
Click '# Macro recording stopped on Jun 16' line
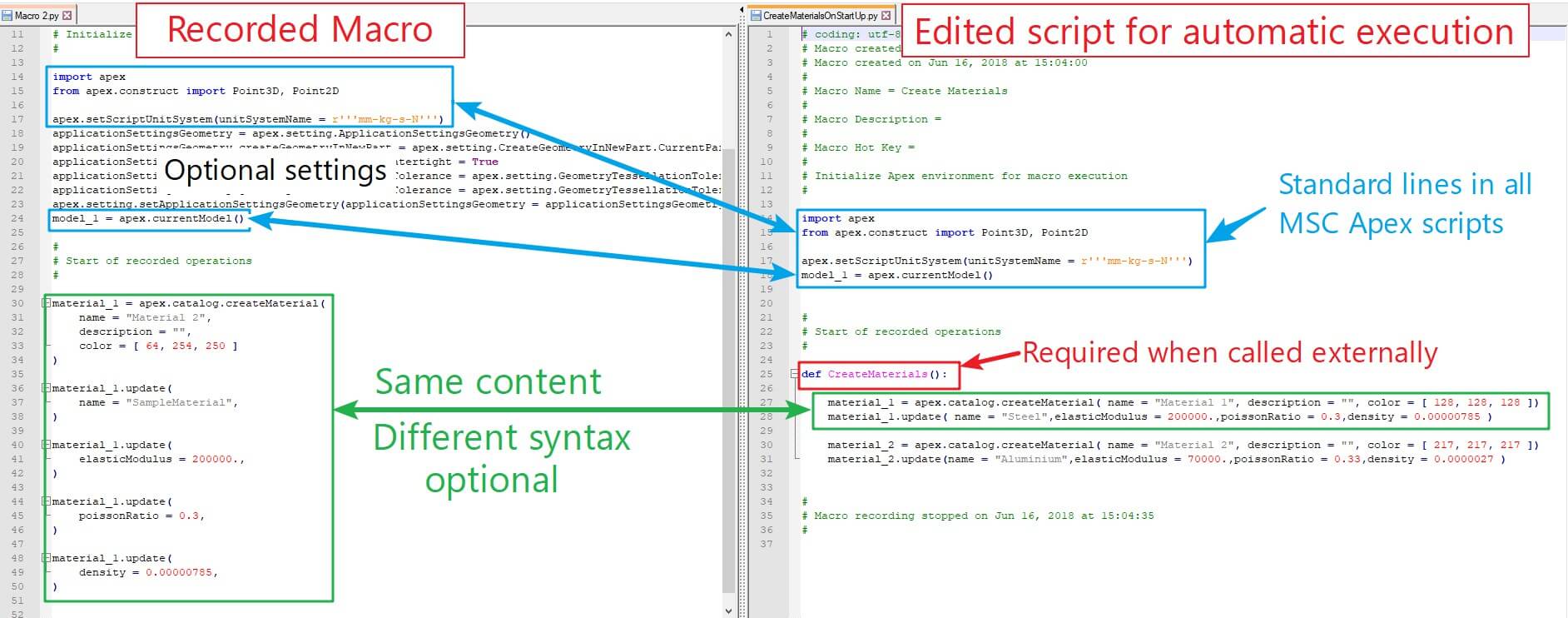point(978,516)
